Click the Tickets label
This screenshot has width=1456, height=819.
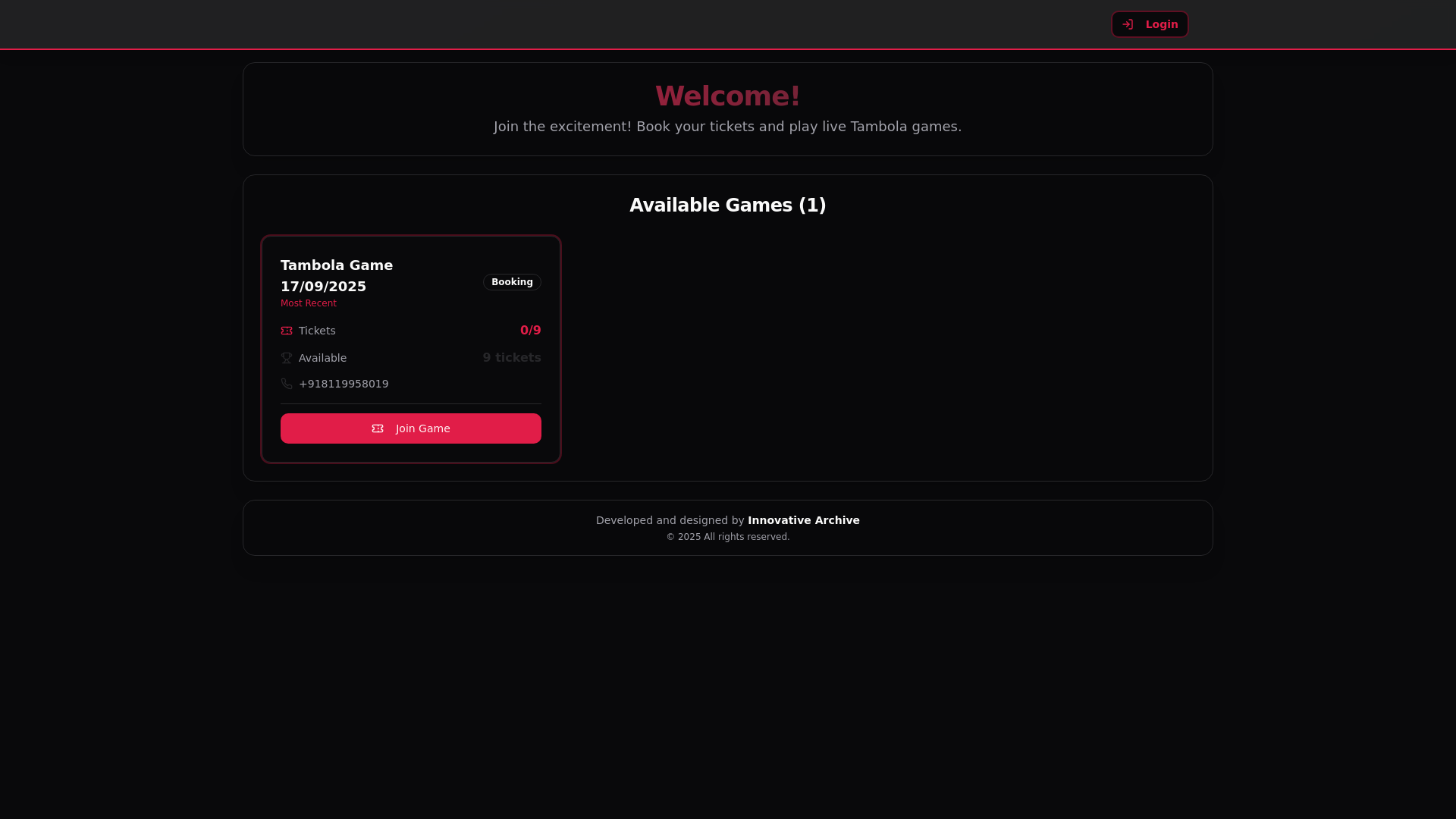pyautogui.click(x=317, y=331)
